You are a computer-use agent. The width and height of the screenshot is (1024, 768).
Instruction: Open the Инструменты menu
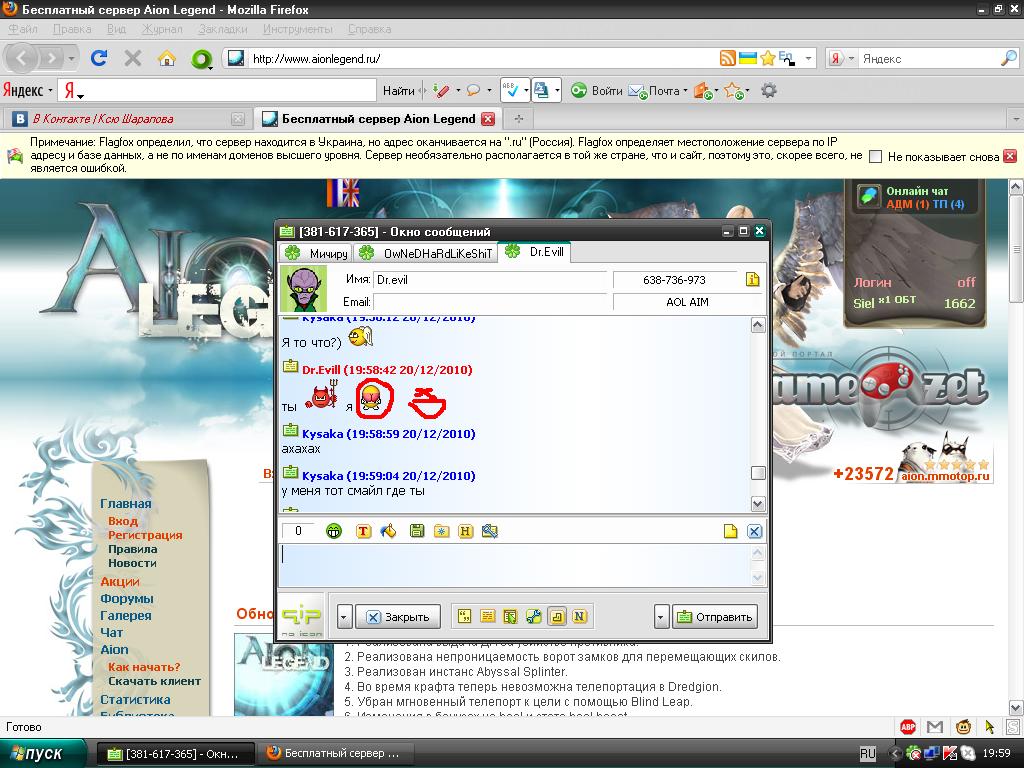click(298, 29)
